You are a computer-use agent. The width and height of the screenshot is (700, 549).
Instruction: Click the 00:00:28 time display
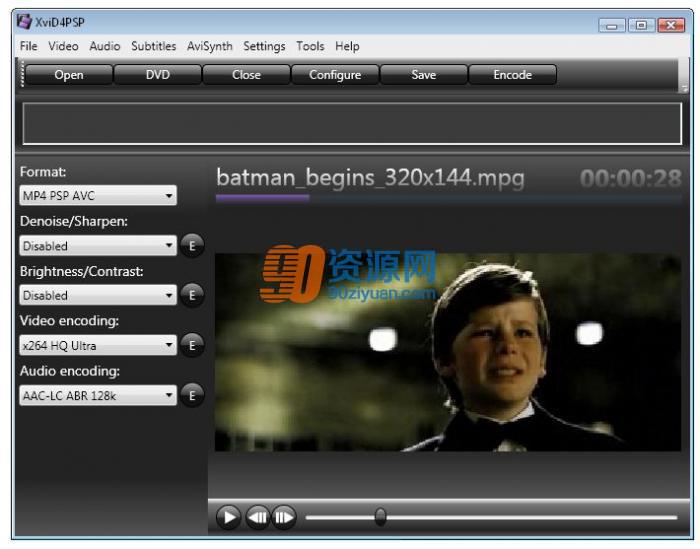click(x=630, y=179)
